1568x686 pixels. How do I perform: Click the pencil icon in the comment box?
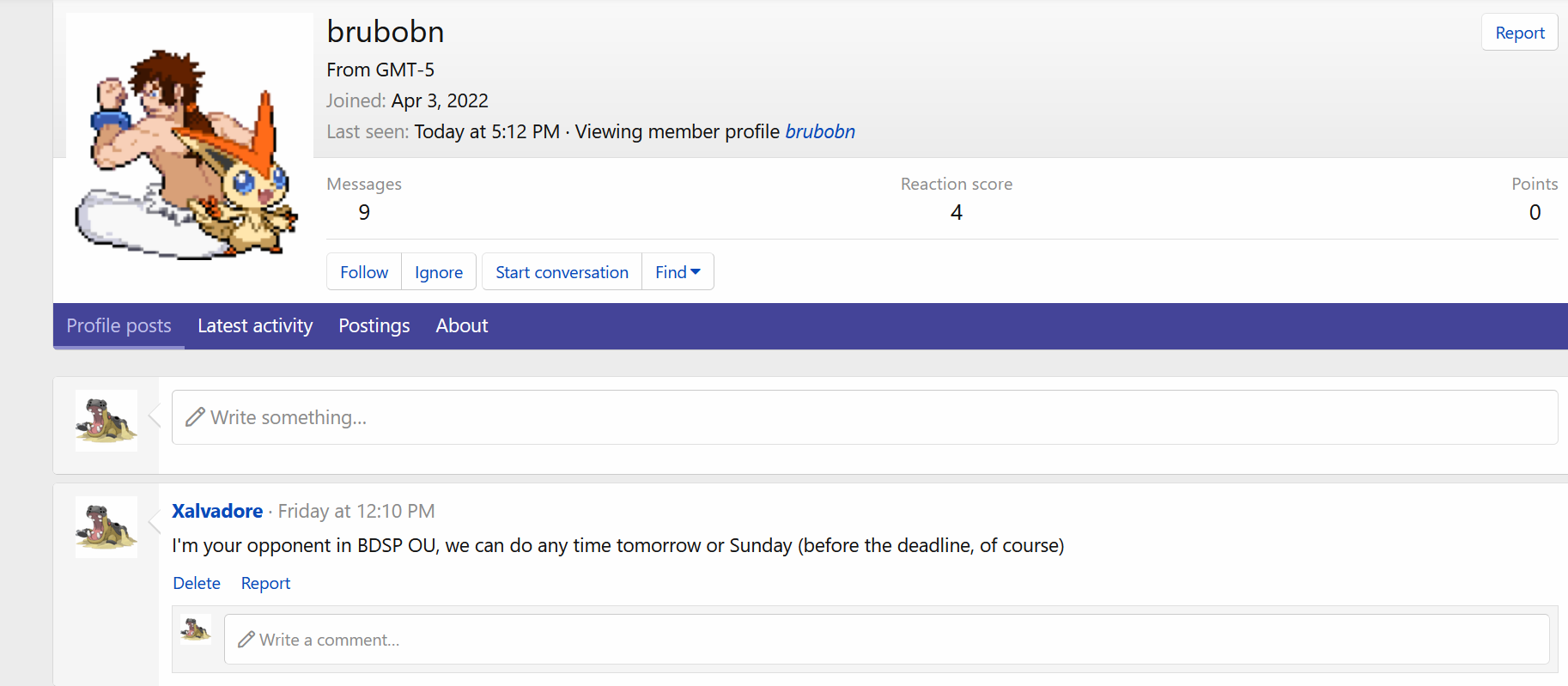(x=246, y=639)
